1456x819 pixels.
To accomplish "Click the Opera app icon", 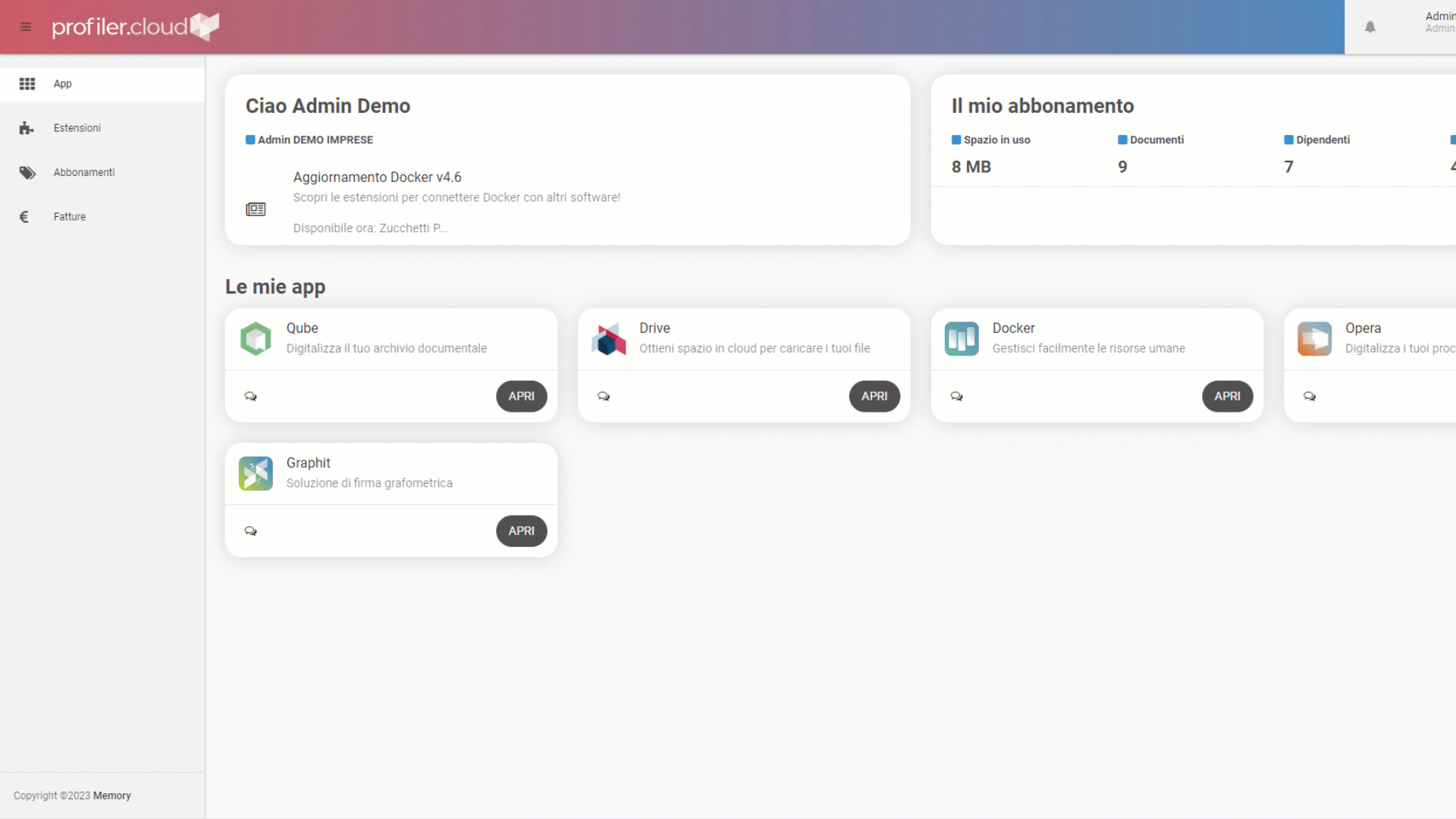I will click(1314, 339).
